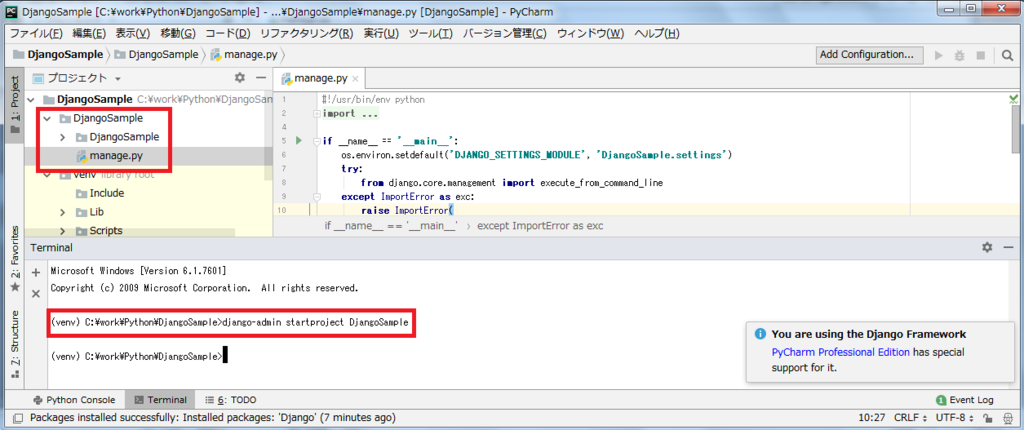This screenshot has width=1024, height=430.
Task: Open the ウィンドウ(W) menu
Action: tap(590, 33)
